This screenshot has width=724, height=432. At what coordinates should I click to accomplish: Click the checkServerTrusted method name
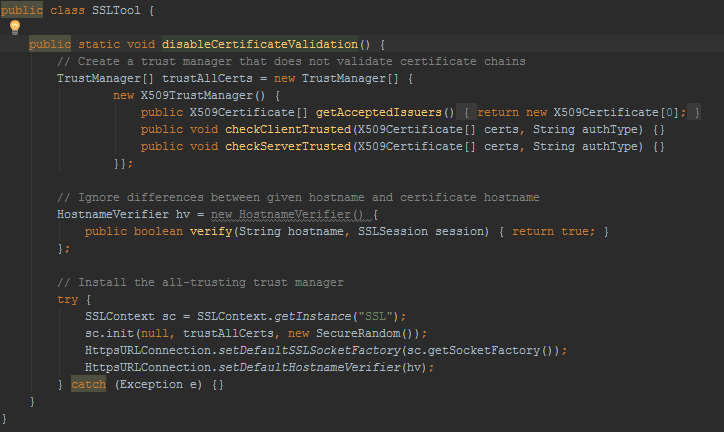288,146
